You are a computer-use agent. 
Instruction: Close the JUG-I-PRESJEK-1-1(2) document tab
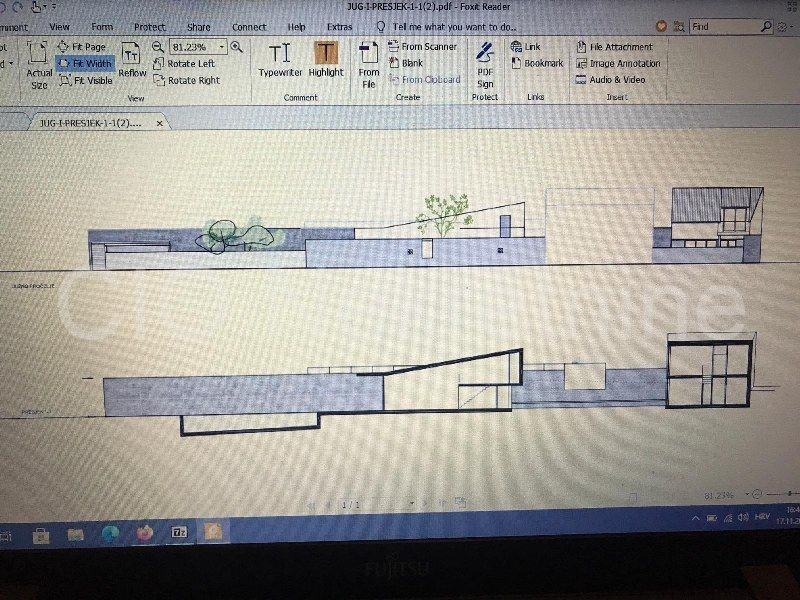coord(160,123)
